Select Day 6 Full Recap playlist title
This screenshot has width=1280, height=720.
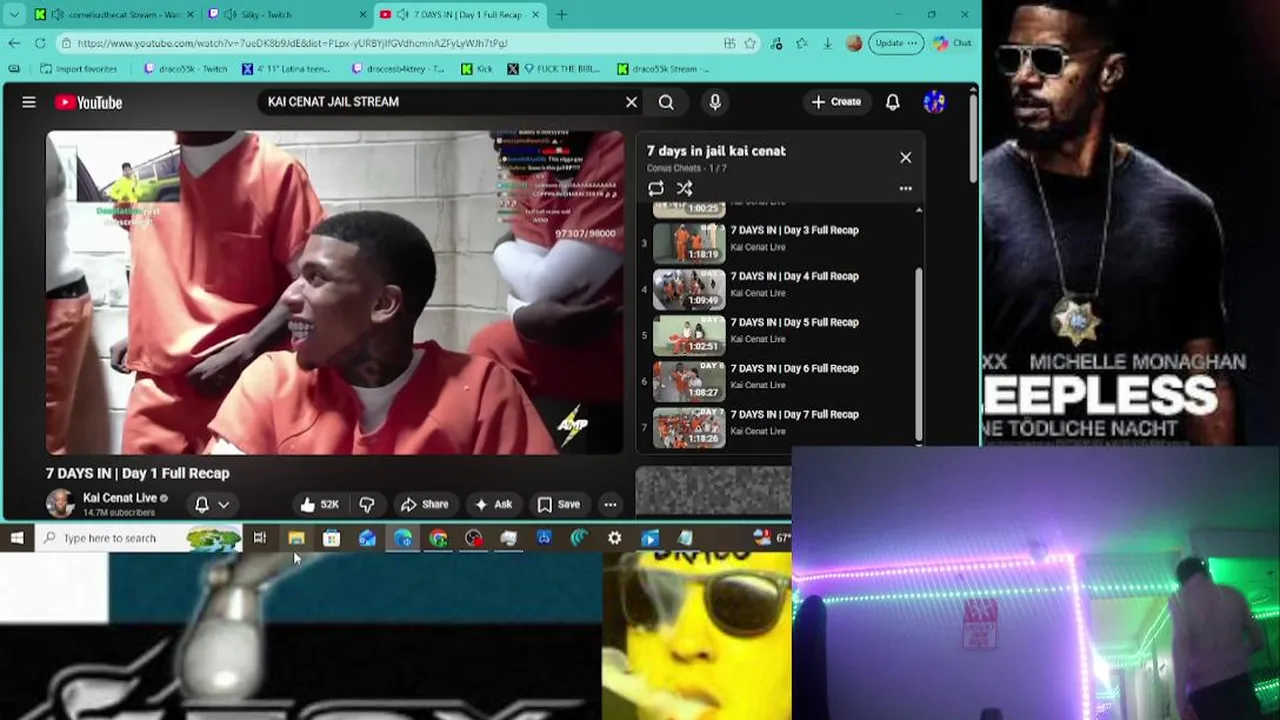794,368
